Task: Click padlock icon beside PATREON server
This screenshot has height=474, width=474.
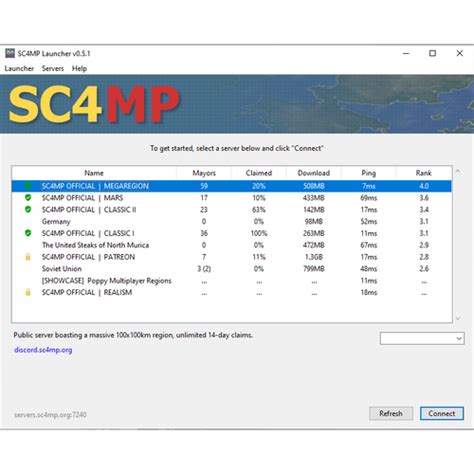Action: click(x=28, y=257)
